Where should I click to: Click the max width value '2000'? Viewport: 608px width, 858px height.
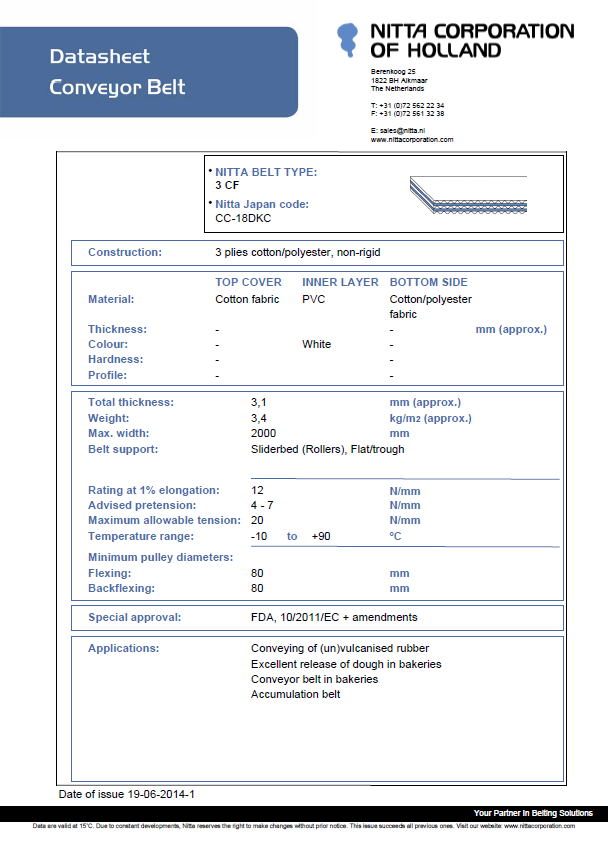[x=263, y=433]
